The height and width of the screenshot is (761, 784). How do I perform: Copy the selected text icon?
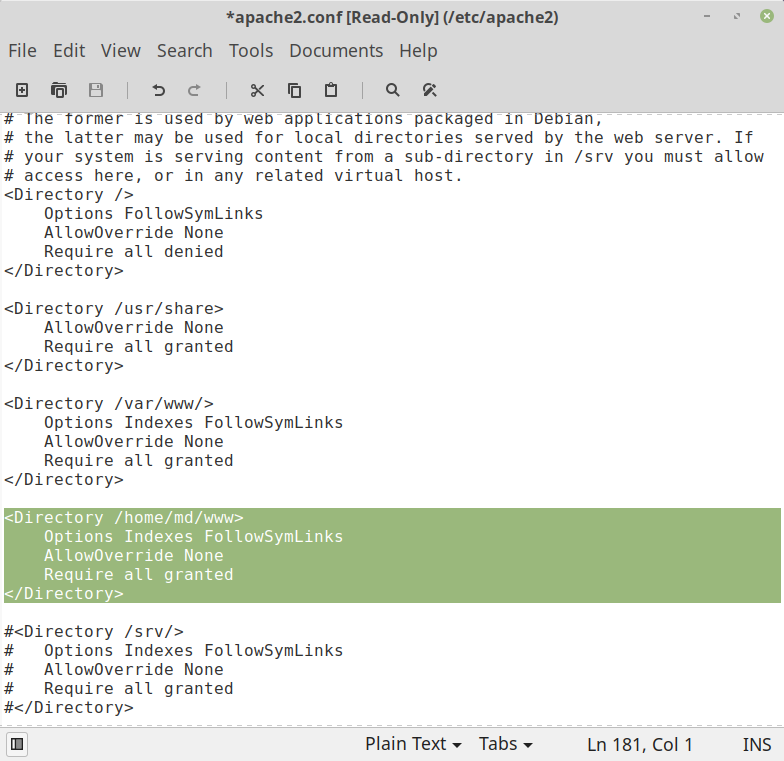[294, 90]
